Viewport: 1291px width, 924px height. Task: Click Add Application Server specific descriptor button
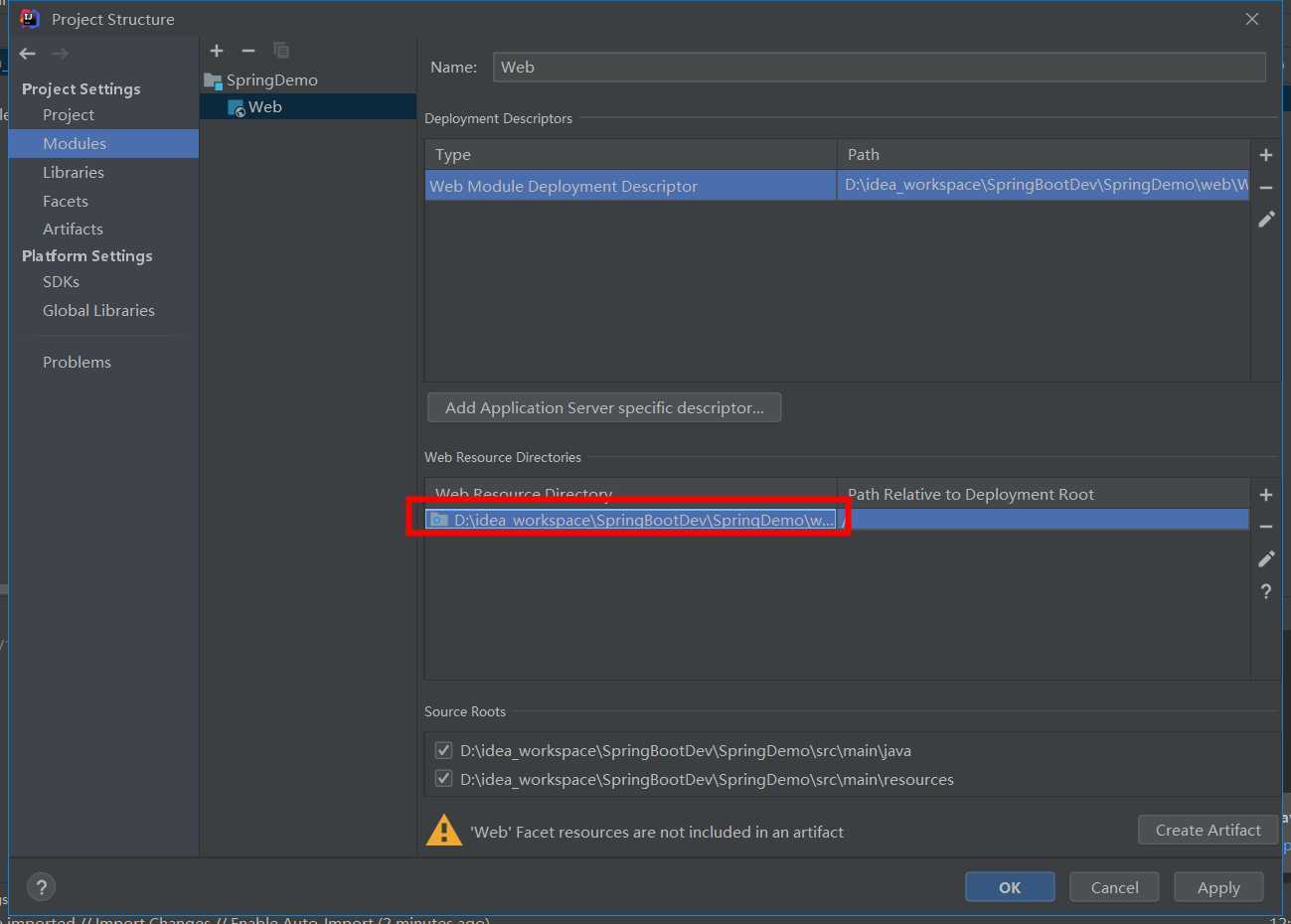(604, 407)
